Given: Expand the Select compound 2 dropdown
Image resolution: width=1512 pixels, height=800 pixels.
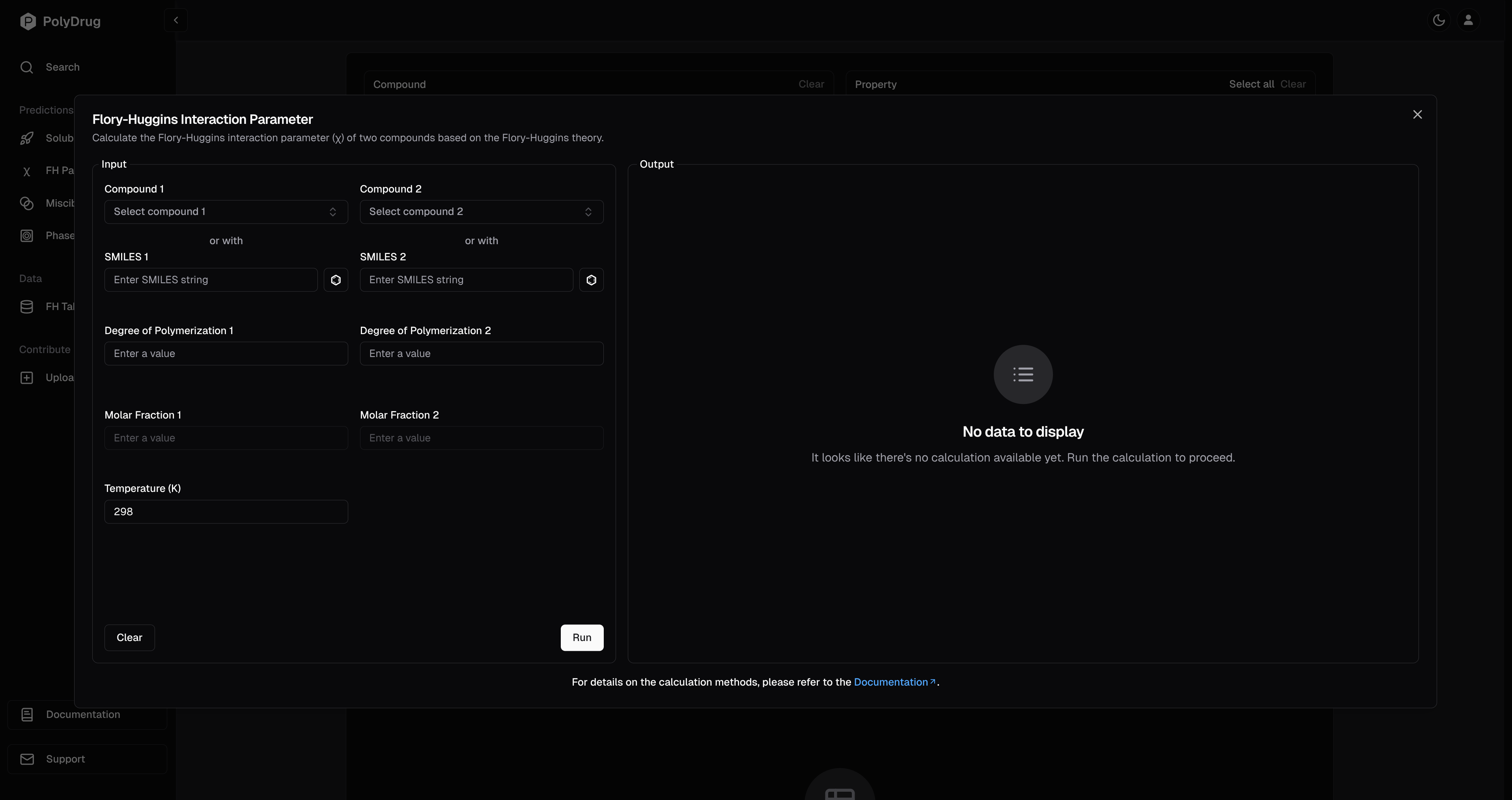Looking at the screenshot, I should 481,212.
